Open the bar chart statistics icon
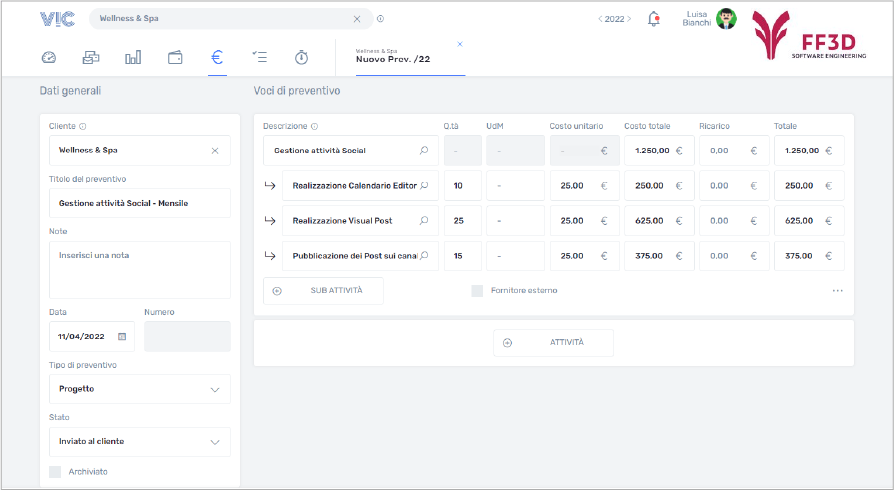Viewport: 894px width, 491px height. click(133, 58)
